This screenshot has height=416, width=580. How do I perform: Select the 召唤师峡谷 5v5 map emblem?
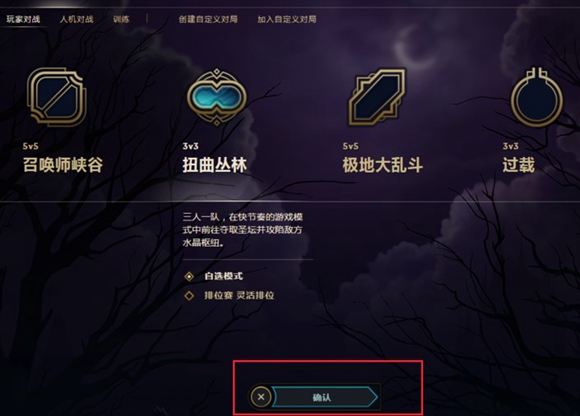(57, 97)
